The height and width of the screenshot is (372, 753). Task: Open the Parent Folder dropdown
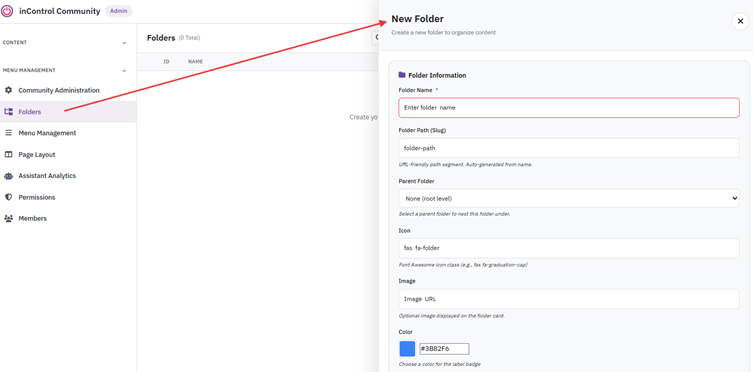point(569,198)
